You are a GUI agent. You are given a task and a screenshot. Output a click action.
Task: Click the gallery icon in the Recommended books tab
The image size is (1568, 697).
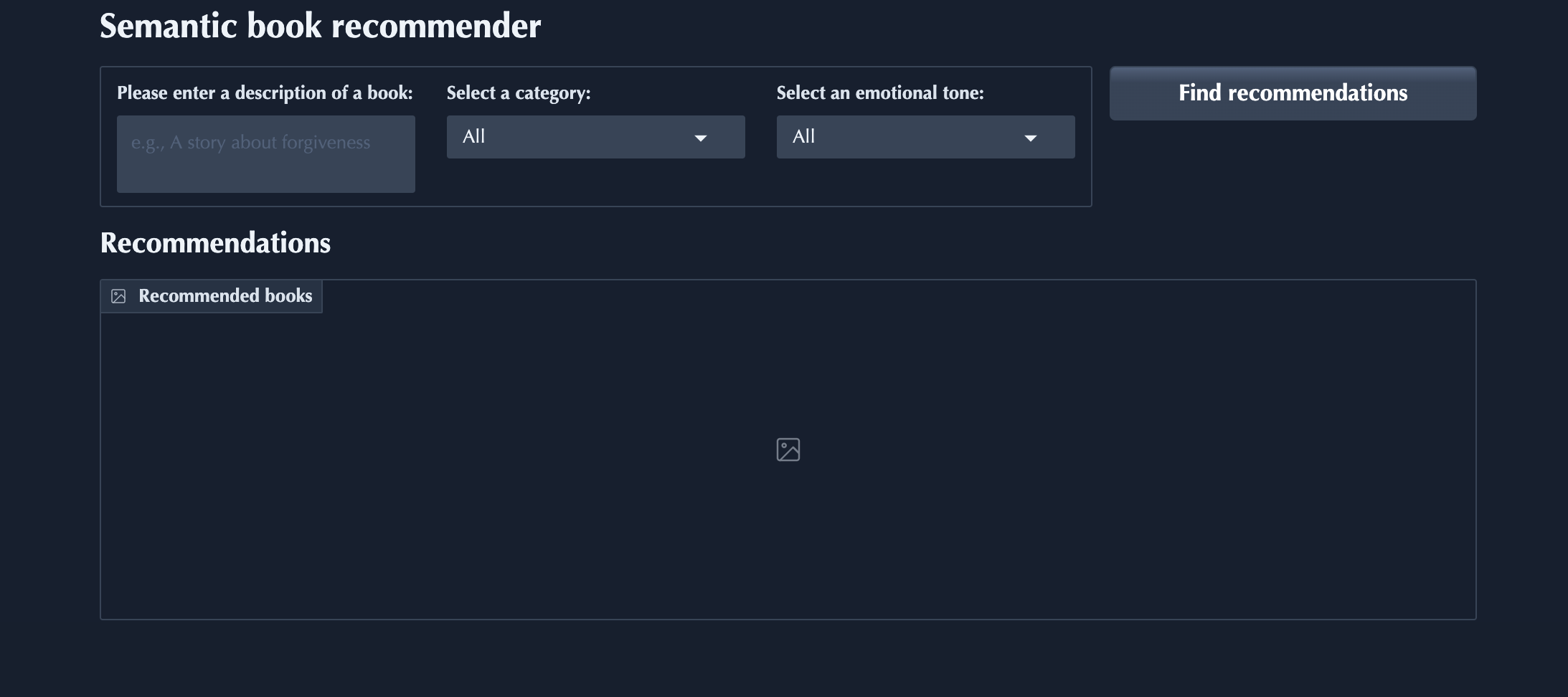click(118, 295)
